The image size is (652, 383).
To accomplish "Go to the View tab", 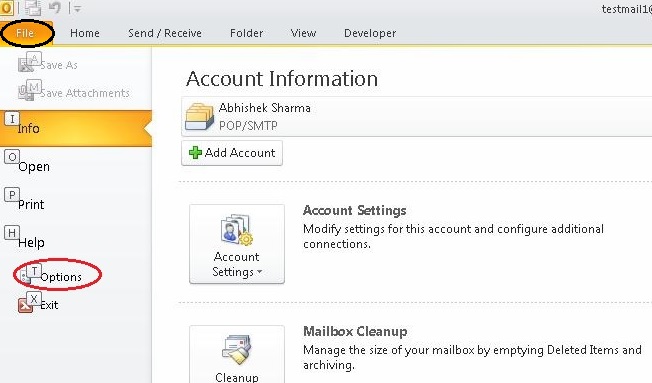I will click(303, 33).
